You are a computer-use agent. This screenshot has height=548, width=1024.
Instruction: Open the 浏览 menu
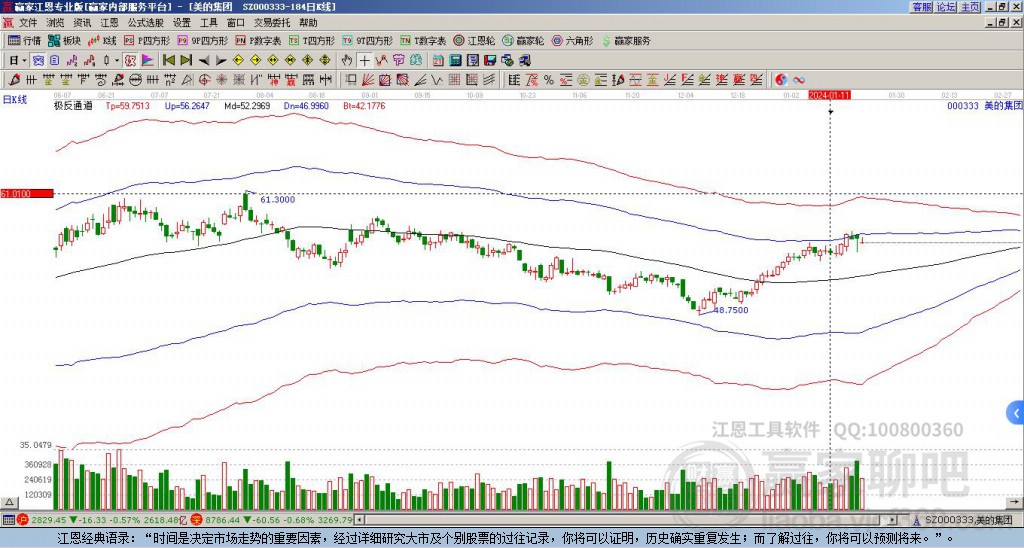55,23
